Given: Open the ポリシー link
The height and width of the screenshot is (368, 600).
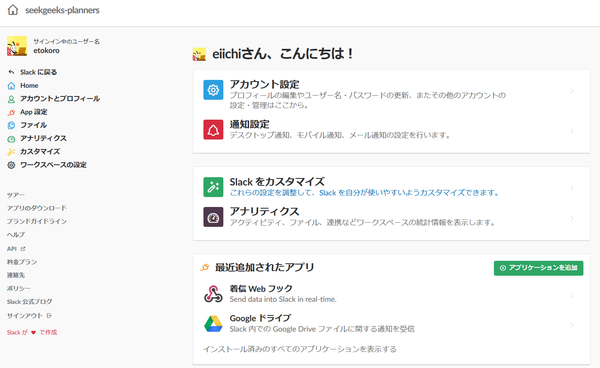Looking at the screenshot, I should [18, 288].
